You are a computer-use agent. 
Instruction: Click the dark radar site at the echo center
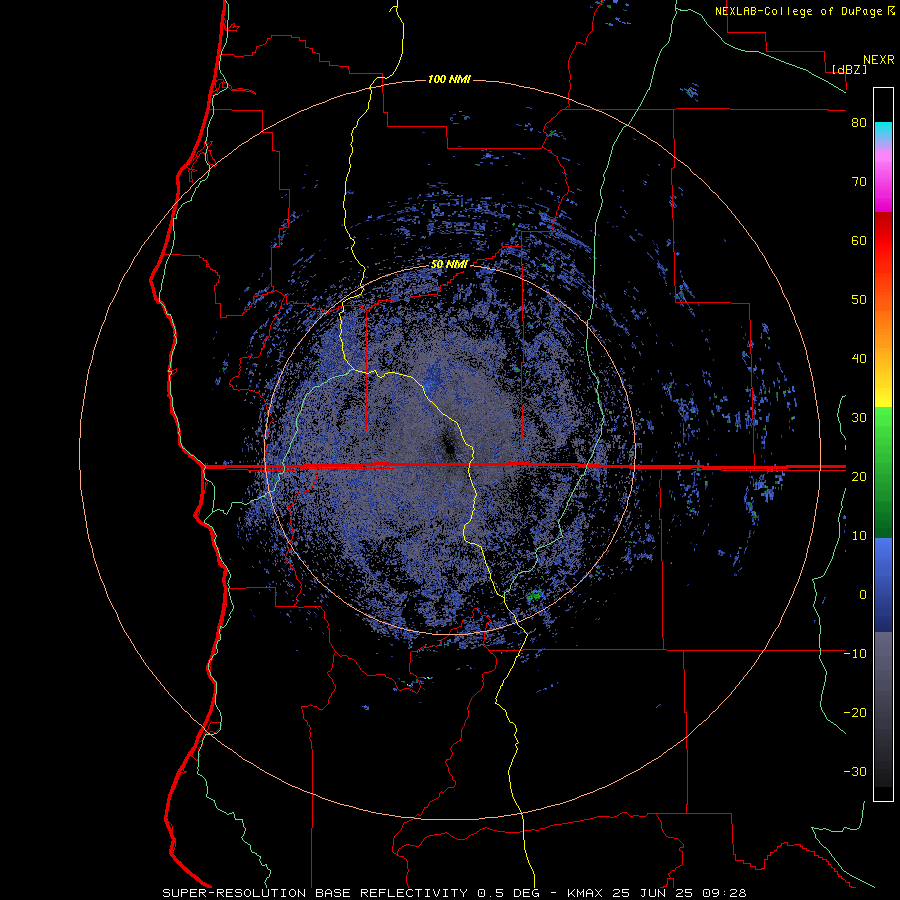point(447,444)
